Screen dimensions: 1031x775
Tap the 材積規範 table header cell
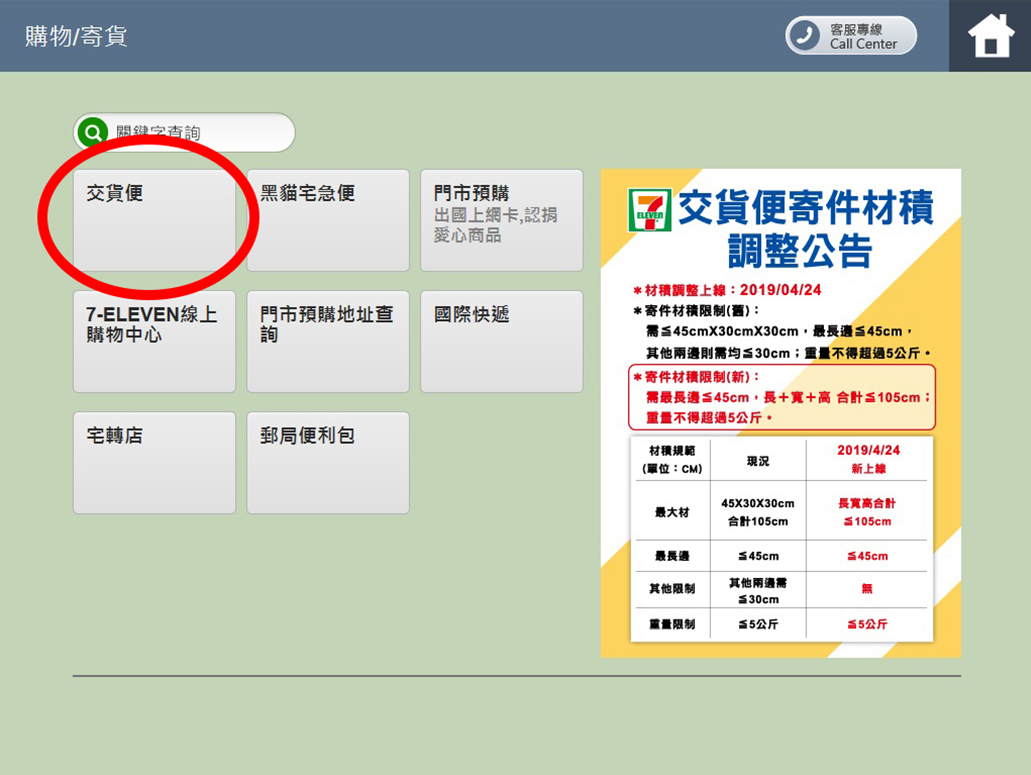pyautogui.click(x=672, y=459)
